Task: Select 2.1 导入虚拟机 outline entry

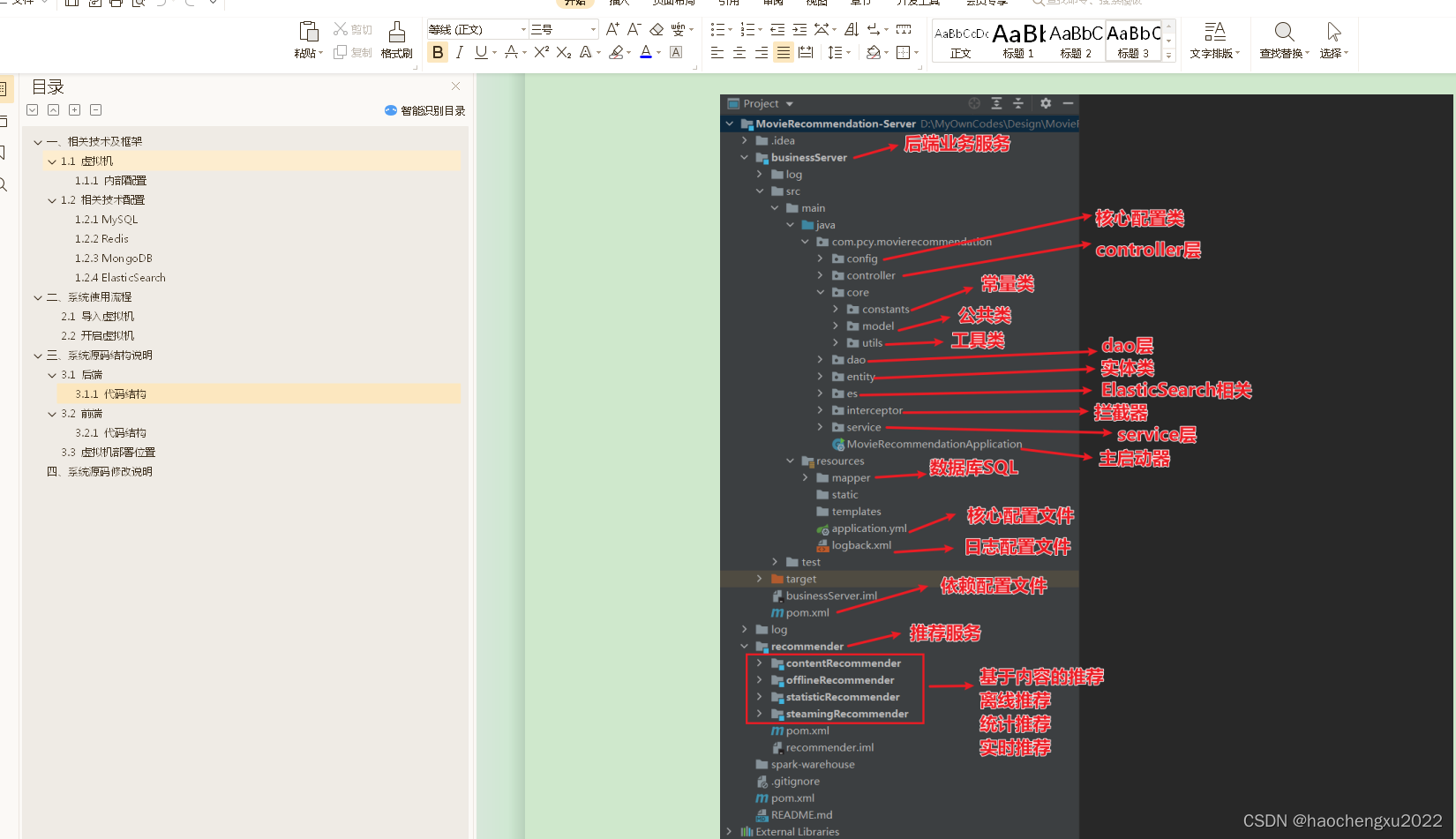Action: point(97,317)
